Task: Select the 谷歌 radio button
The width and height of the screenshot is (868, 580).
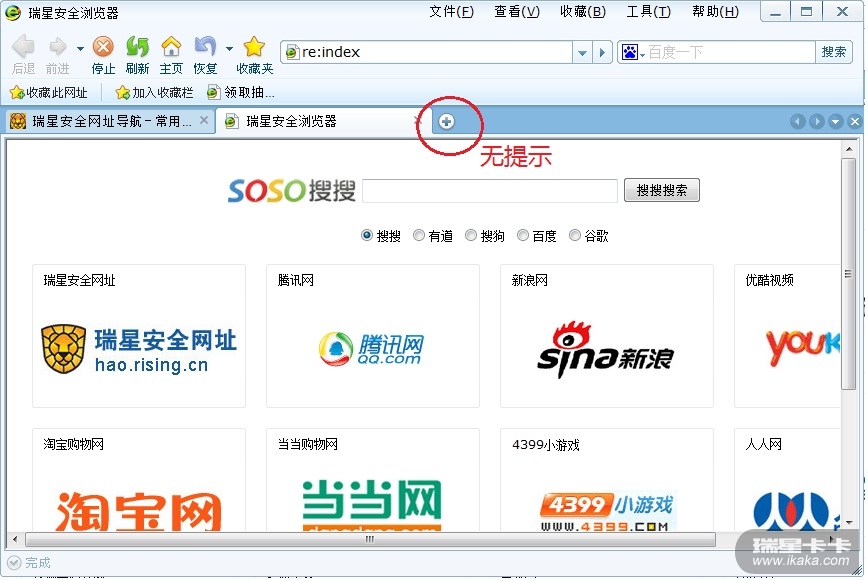Action: [x=575, y=235]
